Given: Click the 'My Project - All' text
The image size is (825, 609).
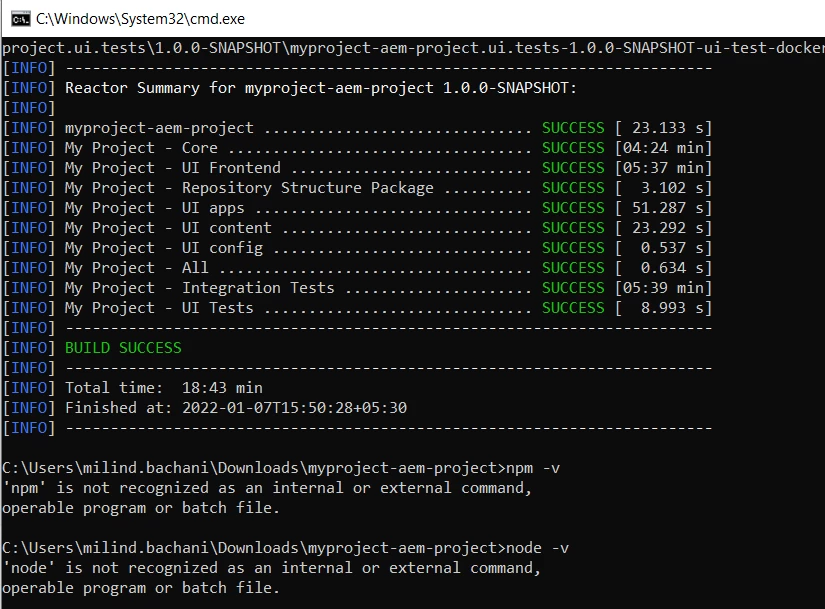Looking at the screenshot, I should [x=137, y=268].
